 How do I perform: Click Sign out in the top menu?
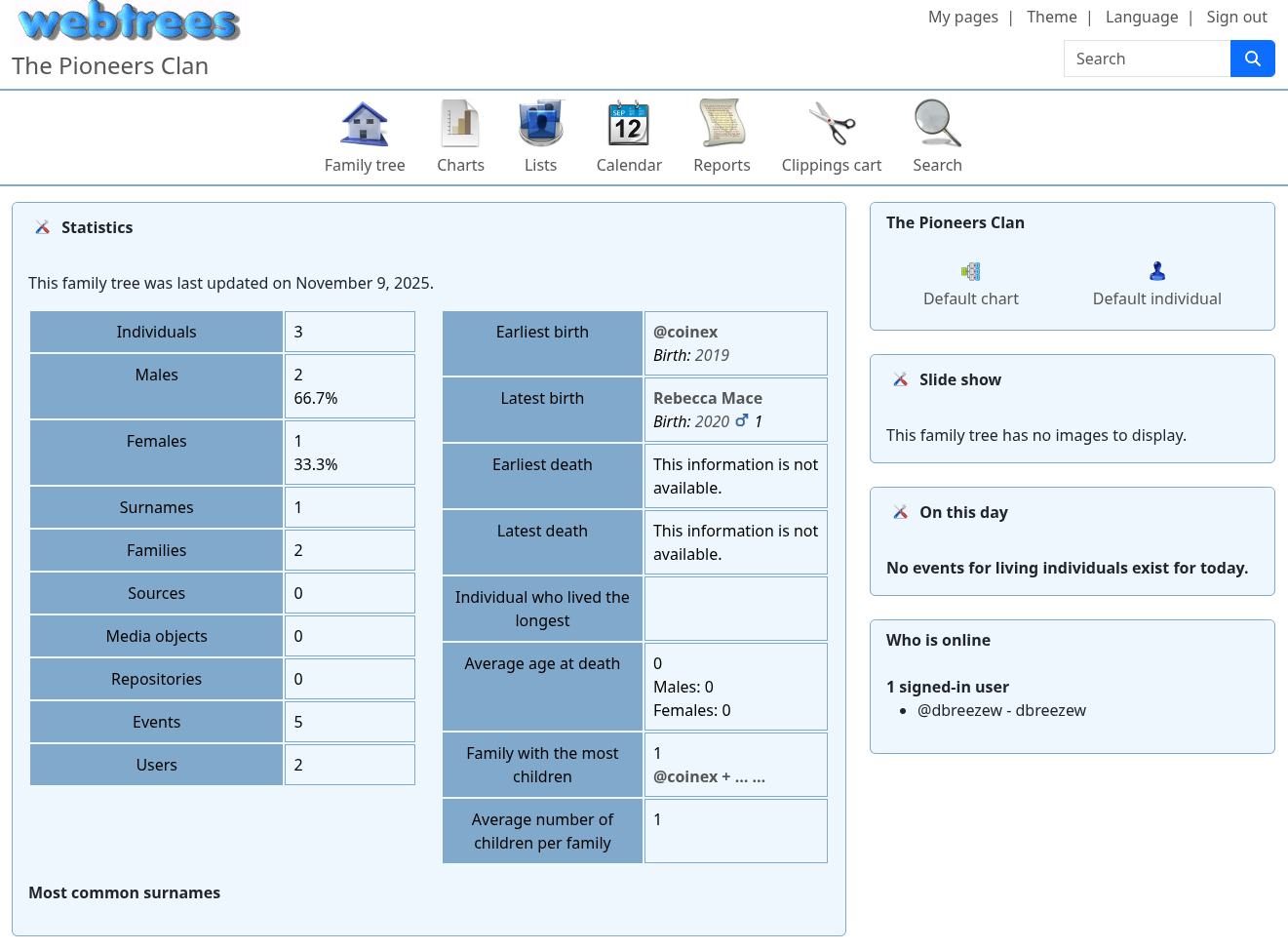[x=1236, y=17]
